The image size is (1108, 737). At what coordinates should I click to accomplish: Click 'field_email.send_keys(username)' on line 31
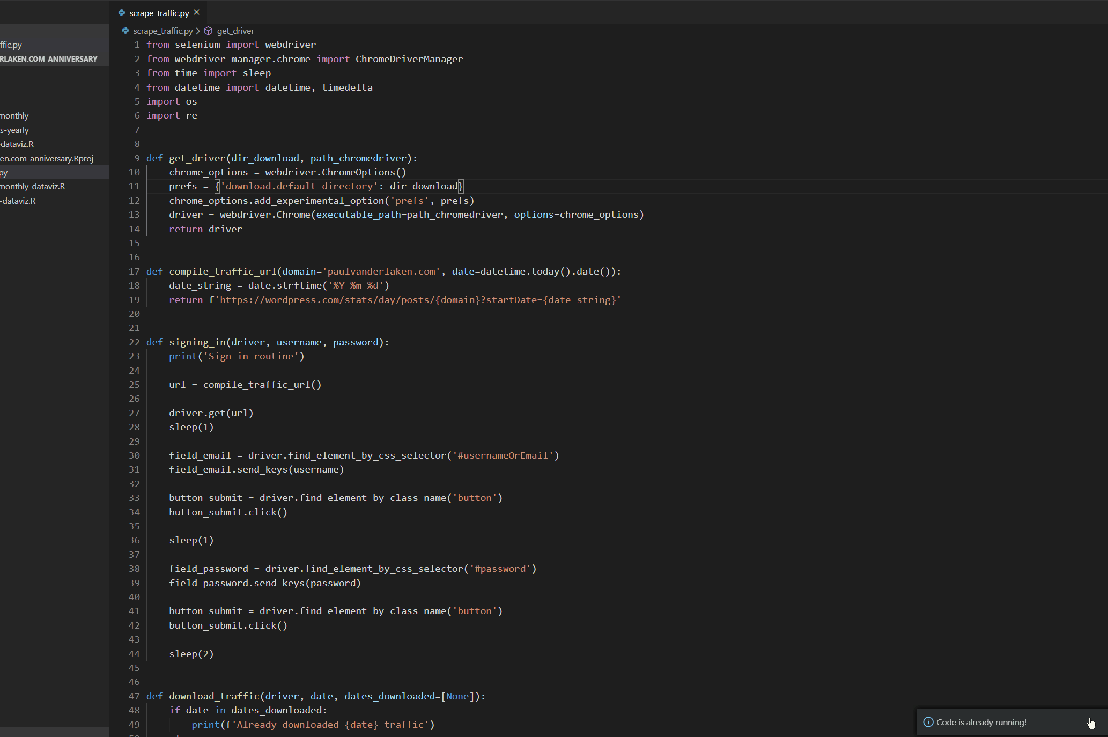(x=257, y=470)
